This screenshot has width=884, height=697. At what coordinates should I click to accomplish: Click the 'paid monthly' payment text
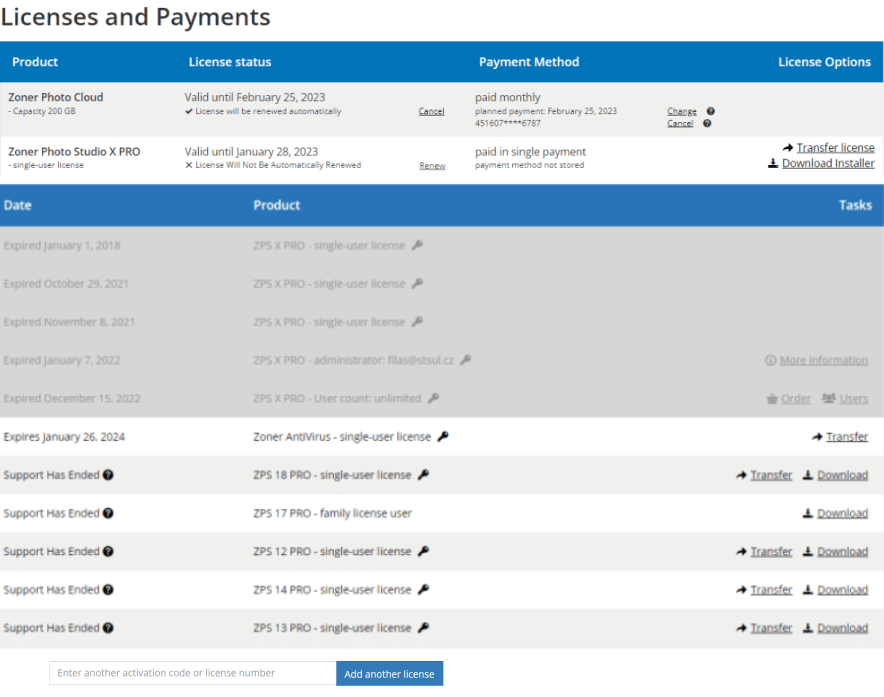(507, 98)
